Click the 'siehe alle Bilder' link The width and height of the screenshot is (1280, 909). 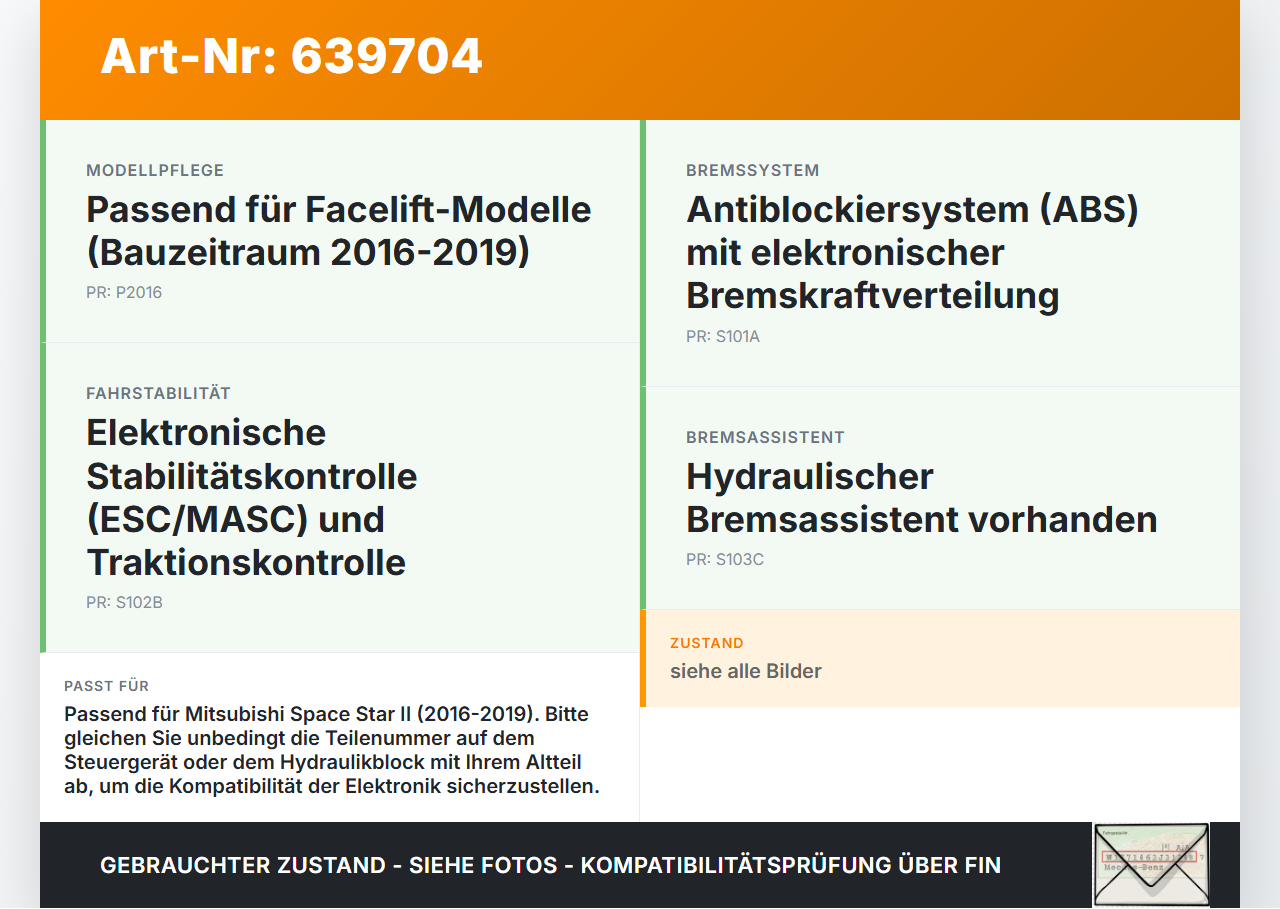coord(746,671)
